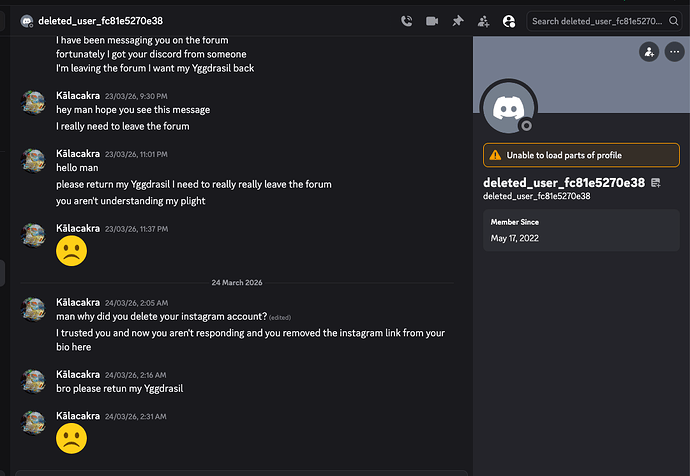Open pinned messages
Viewport: 690px width, 476px height.
[458, 20]
